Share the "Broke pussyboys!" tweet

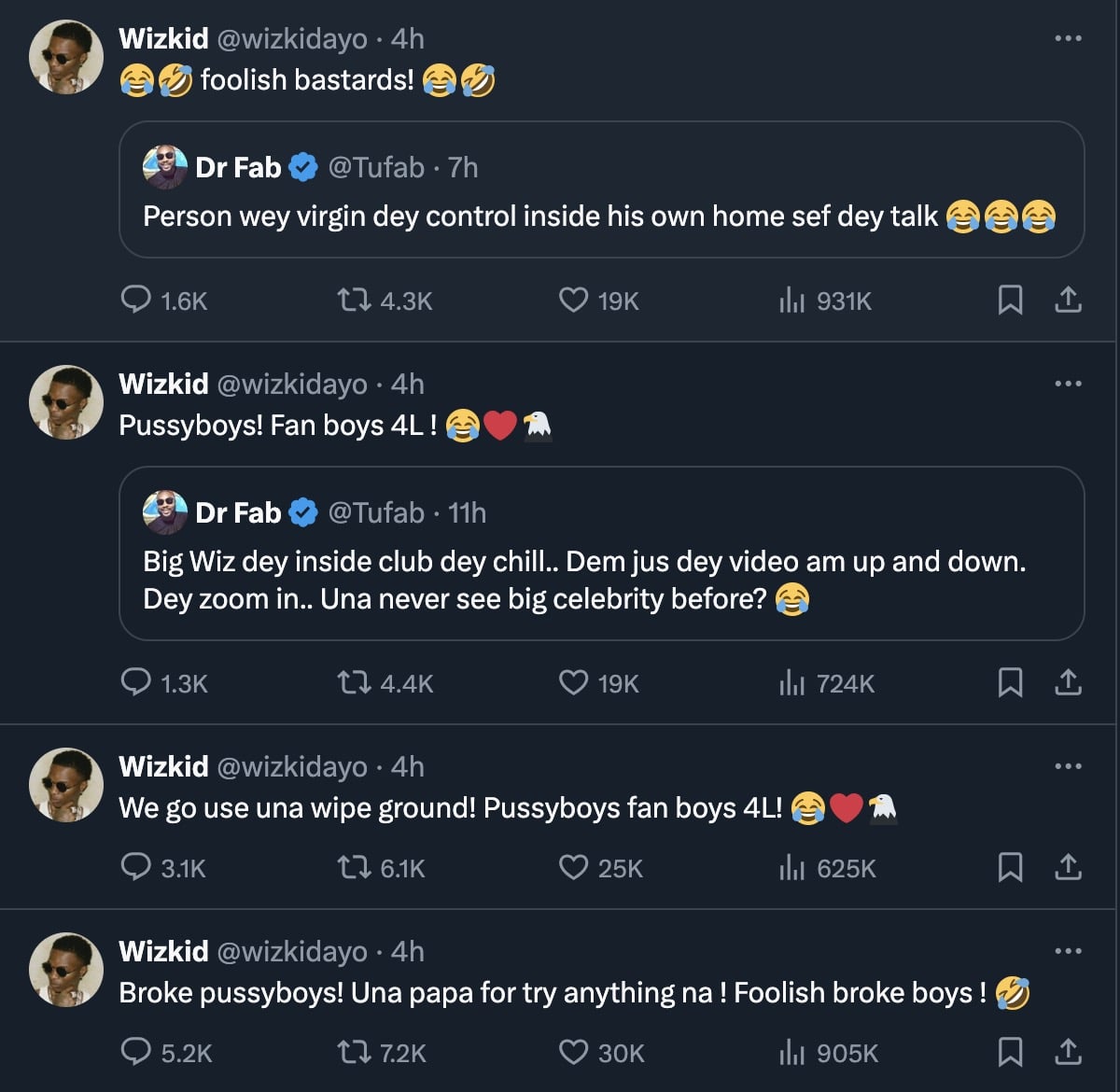click(1068, 1052)
